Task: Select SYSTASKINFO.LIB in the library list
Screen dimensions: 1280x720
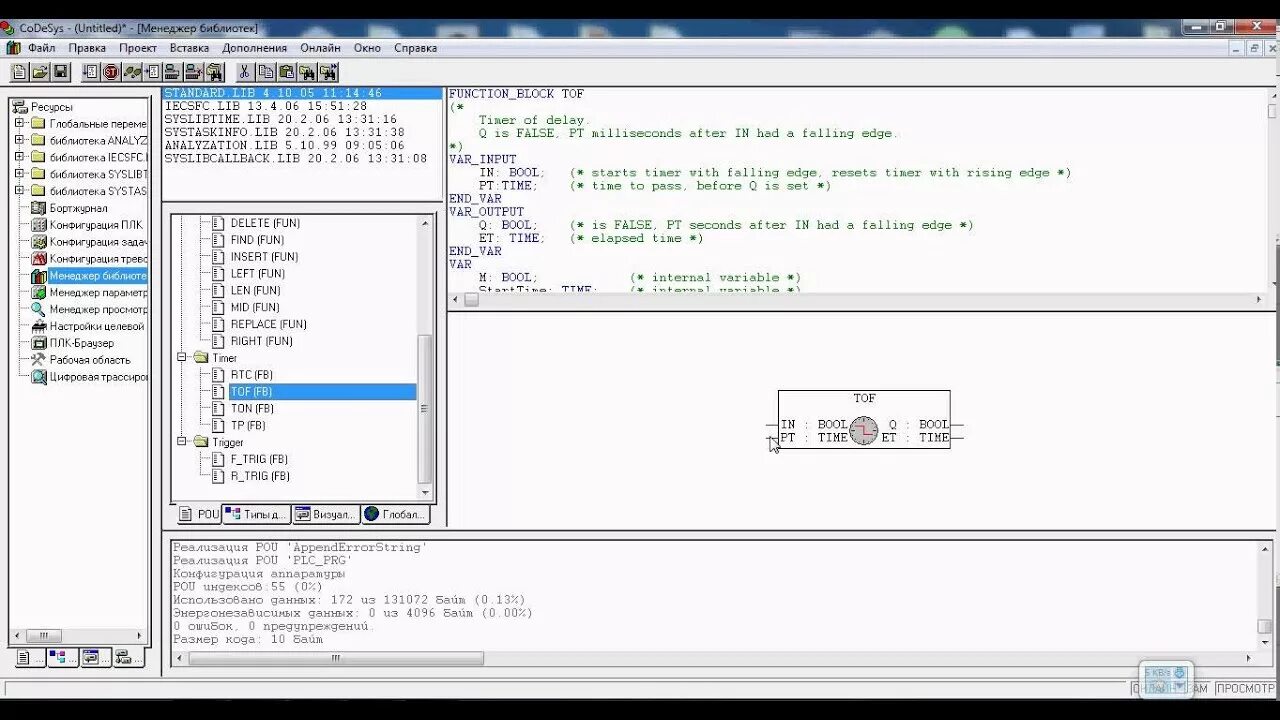Action: 302,132
